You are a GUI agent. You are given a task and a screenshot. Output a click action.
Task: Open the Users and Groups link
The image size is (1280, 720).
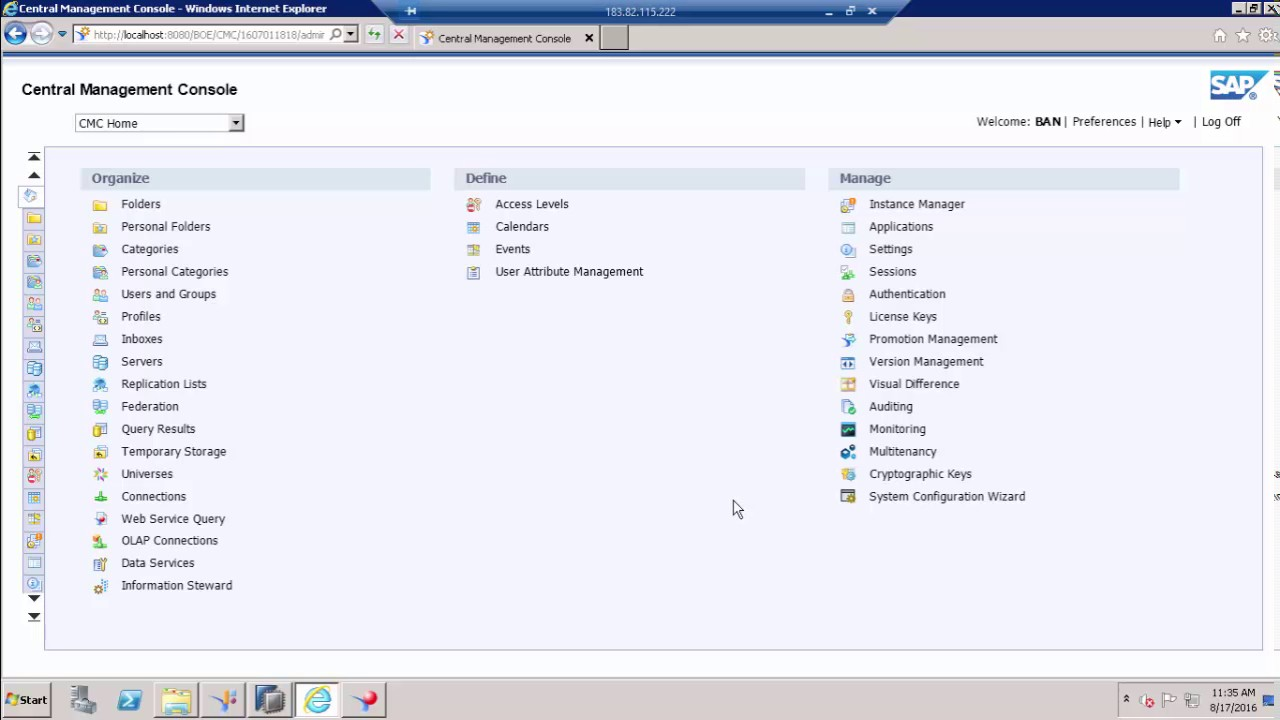168,294
